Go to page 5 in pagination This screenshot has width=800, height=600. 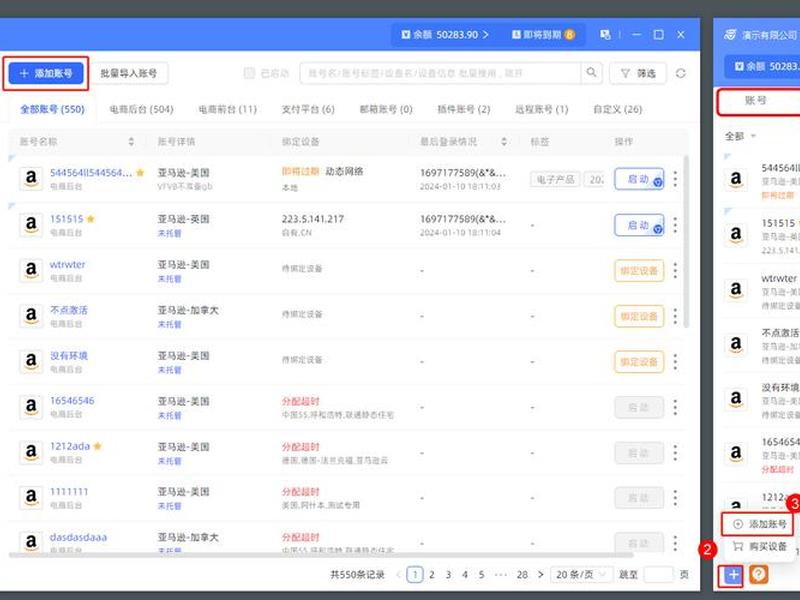[x=481, y=575]
